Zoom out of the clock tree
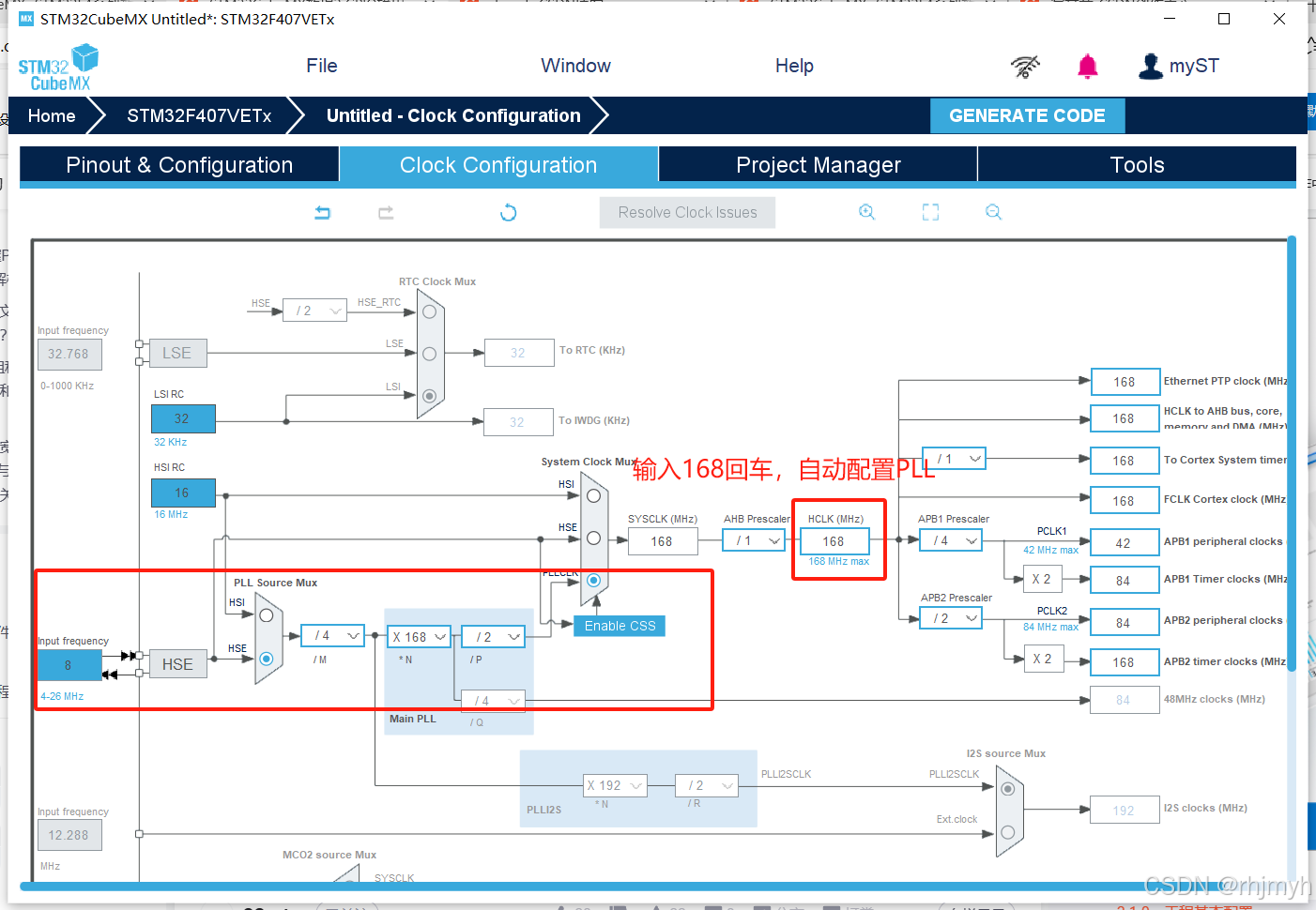1316x910 pixels. (x=993, y=211)
